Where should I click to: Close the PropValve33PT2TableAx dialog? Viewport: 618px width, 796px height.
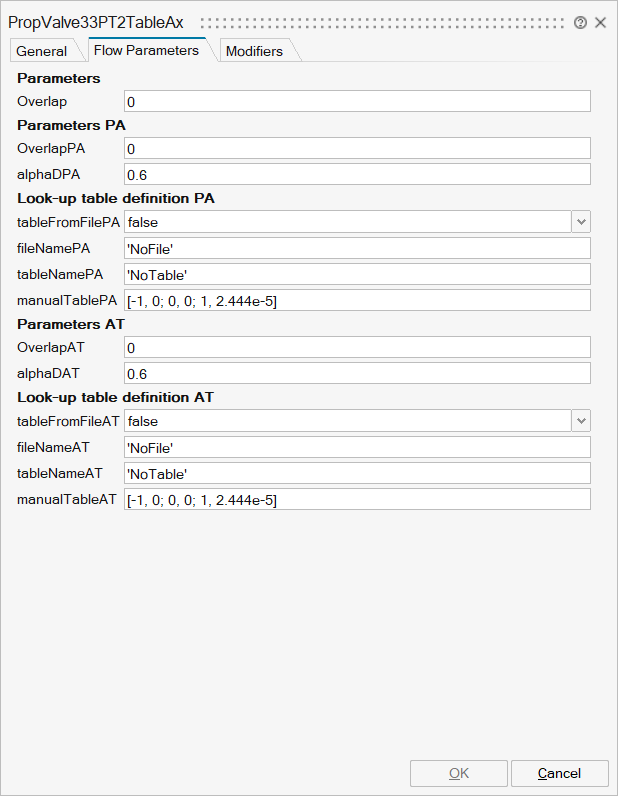(x=601, y=22)
